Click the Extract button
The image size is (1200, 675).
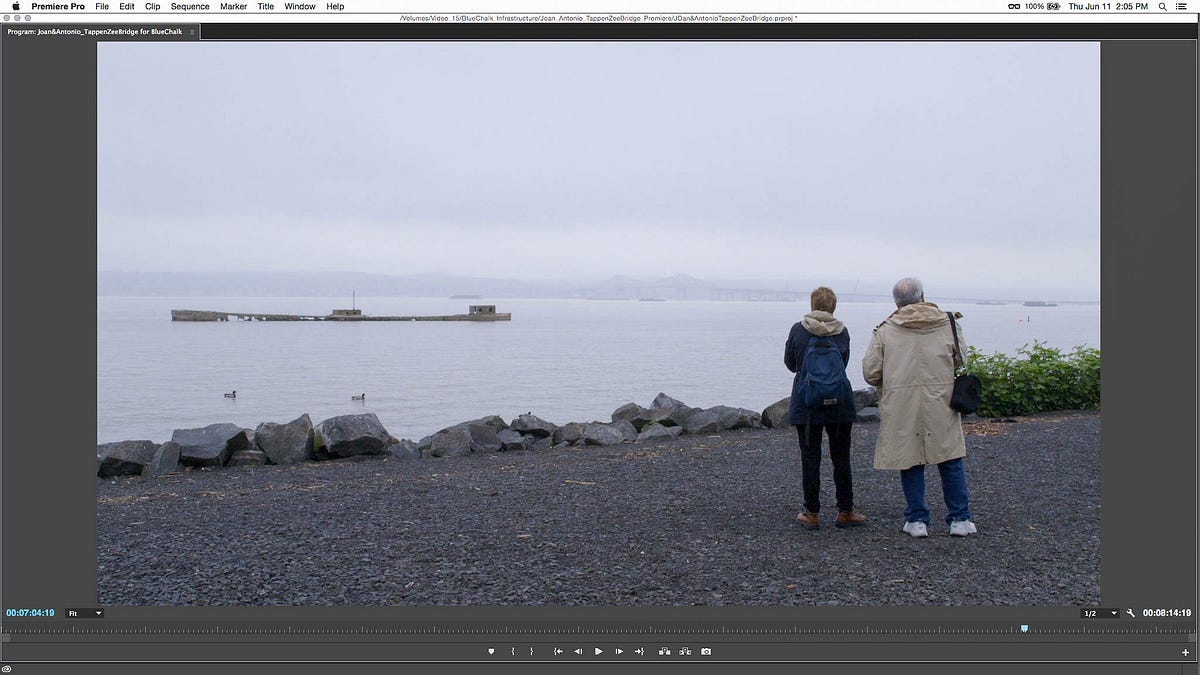(685, 651)
